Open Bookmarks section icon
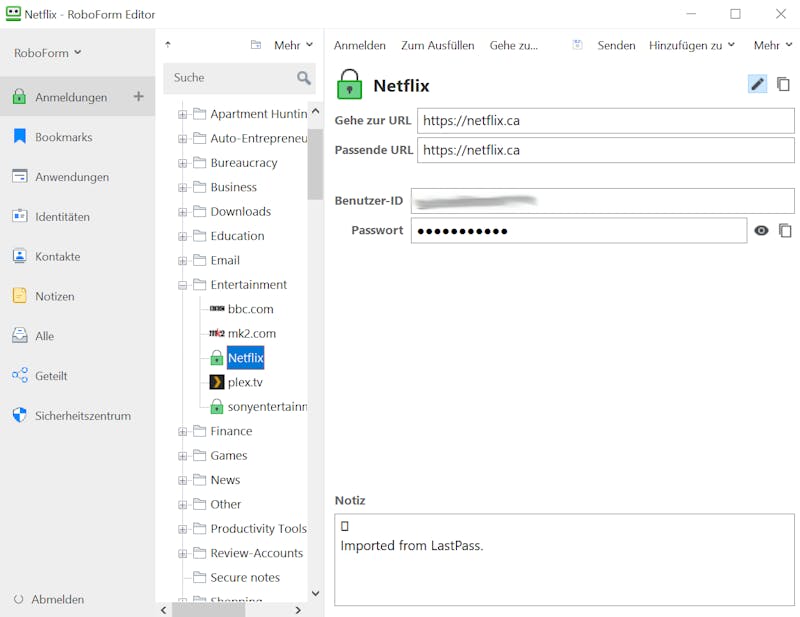The width and height of the screenshot is (800, 617). pos(19,136)
